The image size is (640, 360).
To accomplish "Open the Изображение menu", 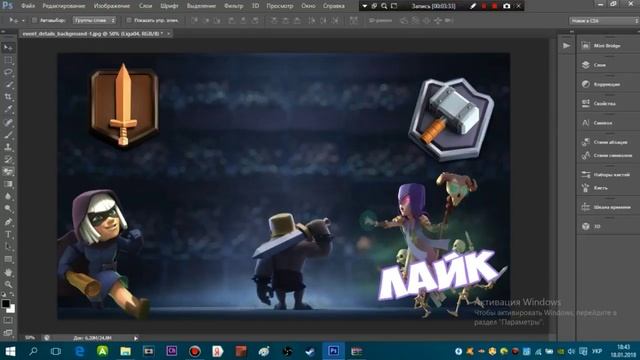I will coord(112,6).
